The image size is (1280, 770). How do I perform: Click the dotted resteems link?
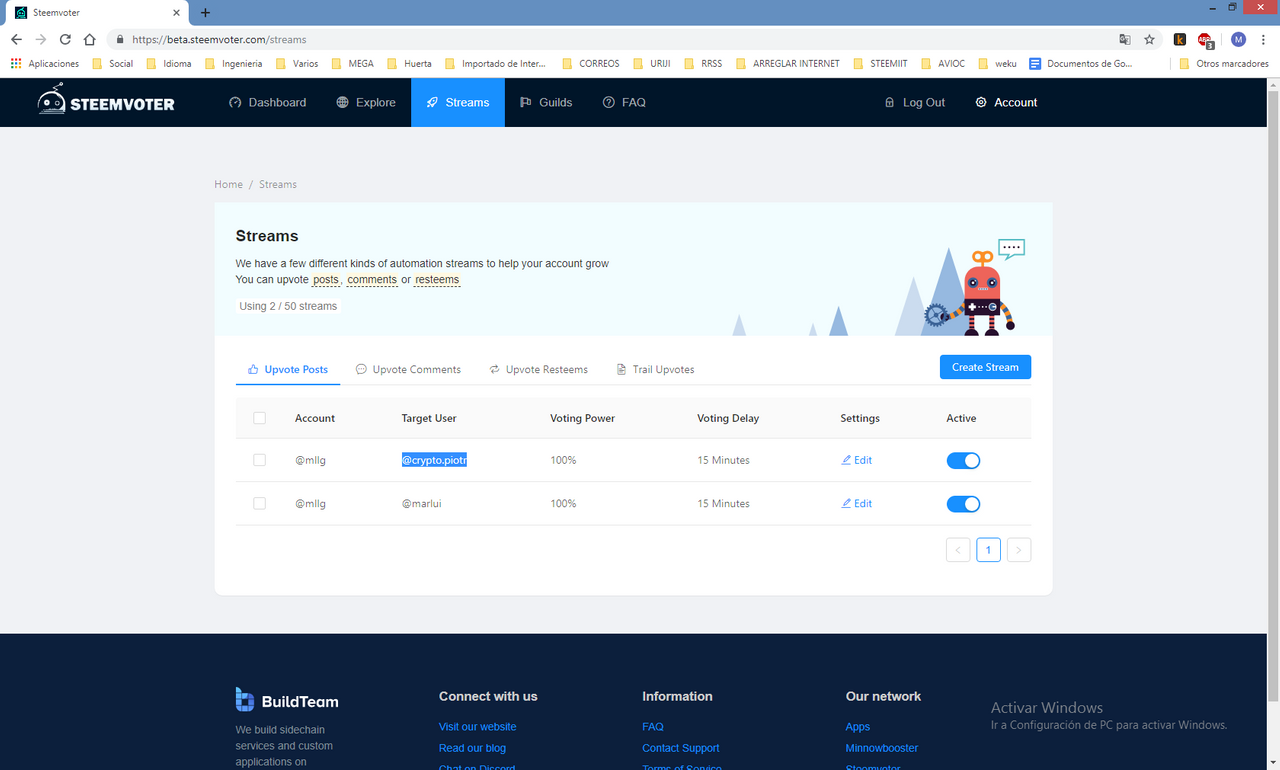437,280
